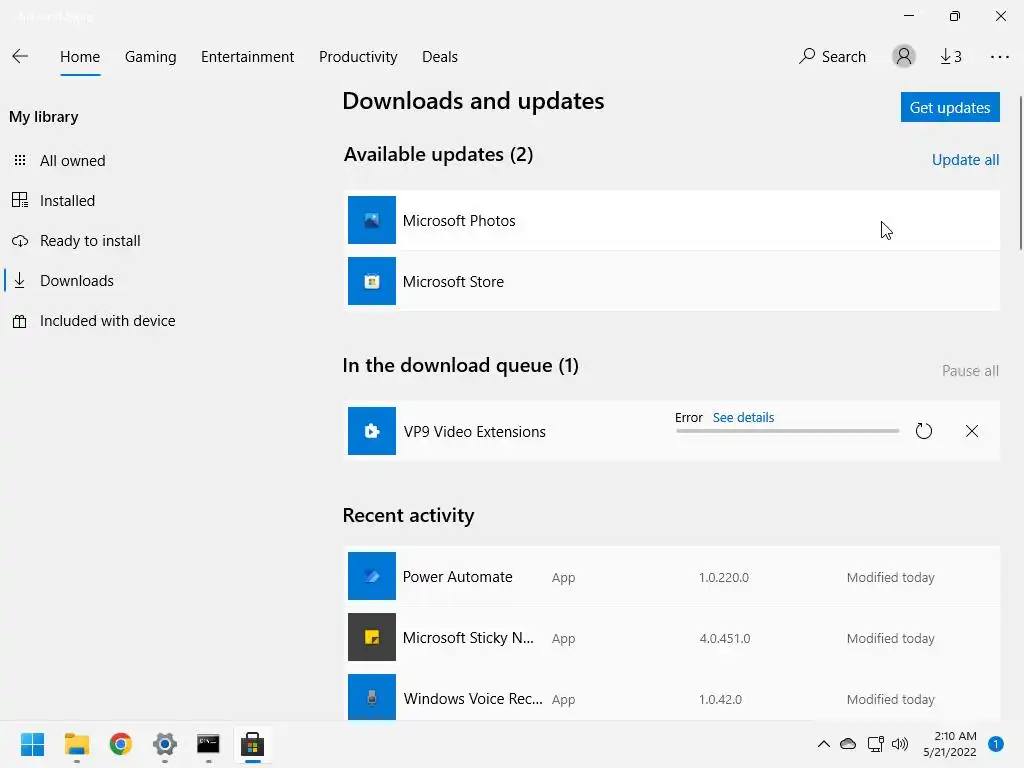The image size is (1024, 768).
Task: Click the Search label in header
Action: [844, 57]
